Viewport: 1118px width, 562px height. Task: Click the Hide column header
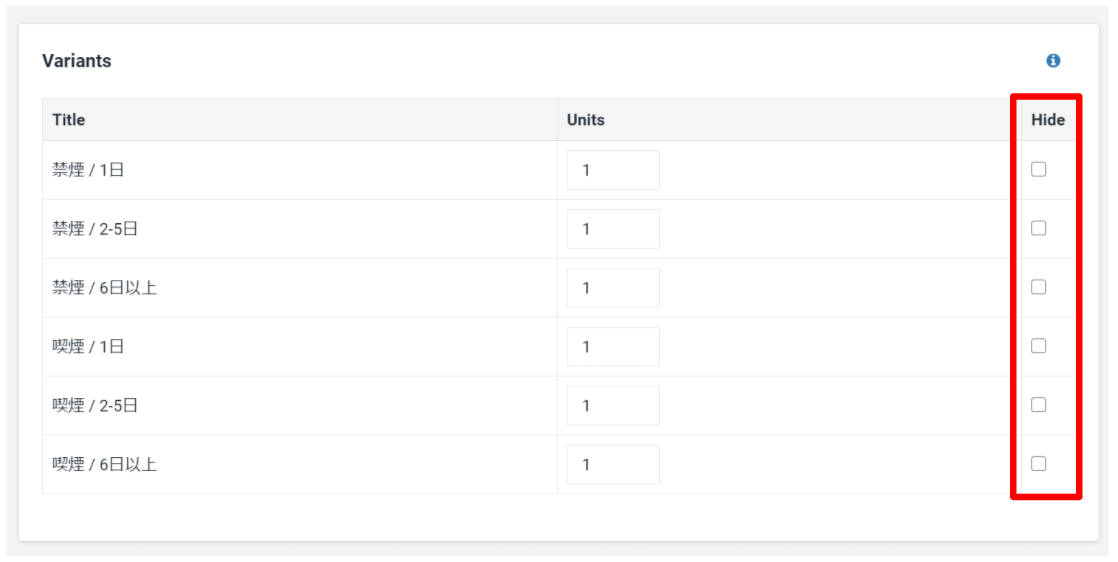pos(1048,120)
